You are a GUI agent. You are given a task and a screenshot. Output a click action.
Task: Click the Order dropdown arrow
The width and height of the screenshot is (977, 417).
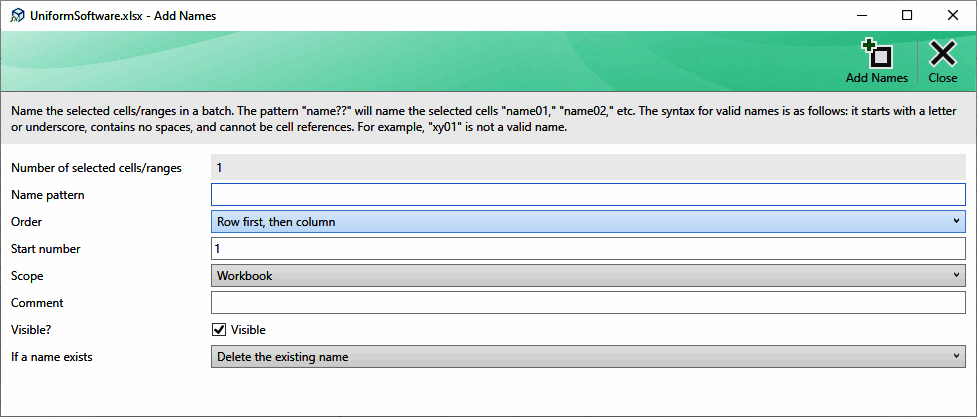tap(956, 221)
